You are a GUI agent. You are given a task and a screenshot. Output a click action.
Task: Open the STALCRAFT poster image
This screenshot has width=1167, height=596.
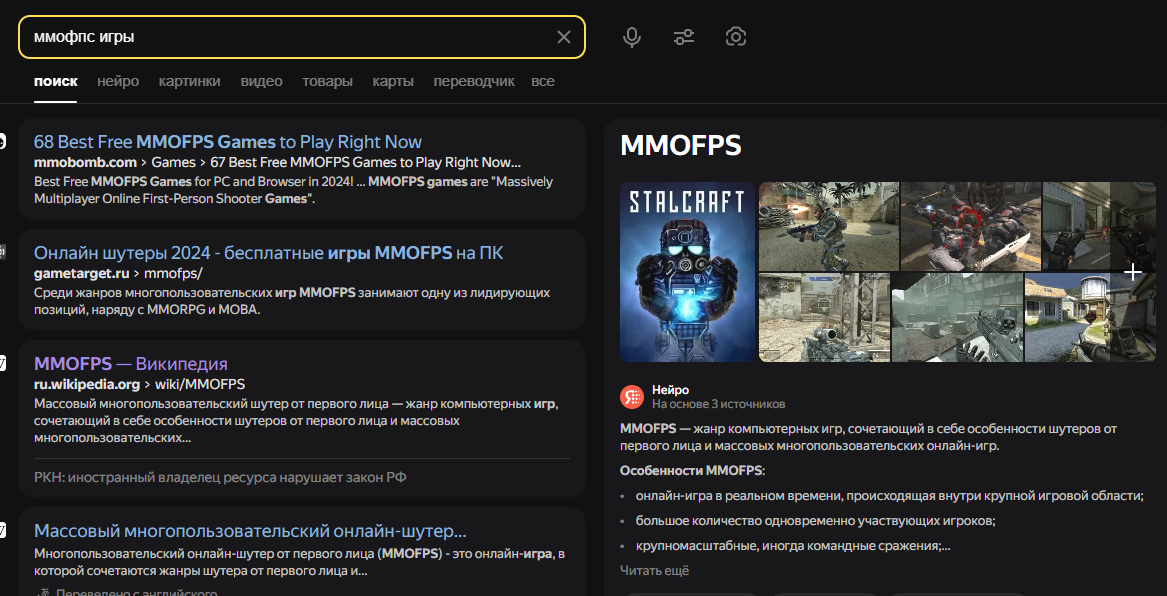688,272
